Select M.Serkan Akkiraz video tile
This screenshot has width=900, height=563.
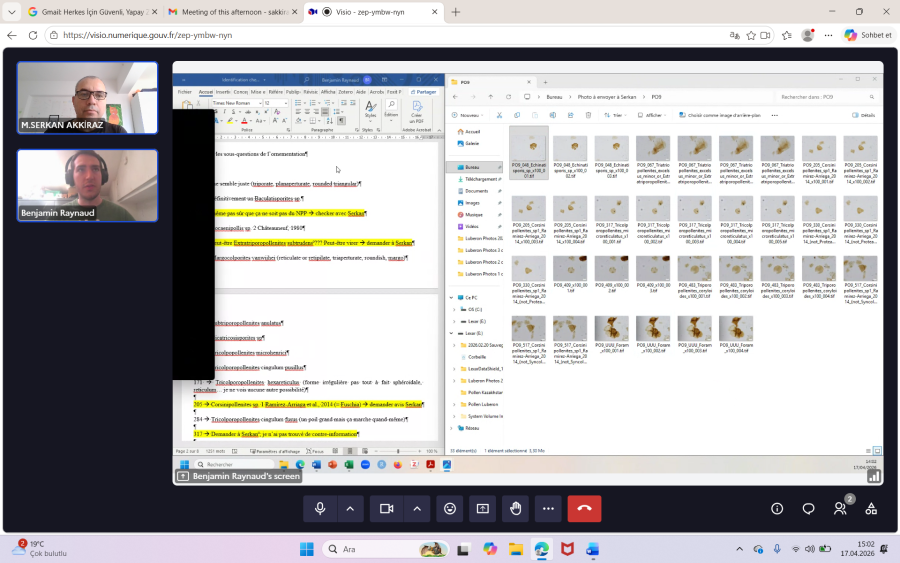coord(87,97)
